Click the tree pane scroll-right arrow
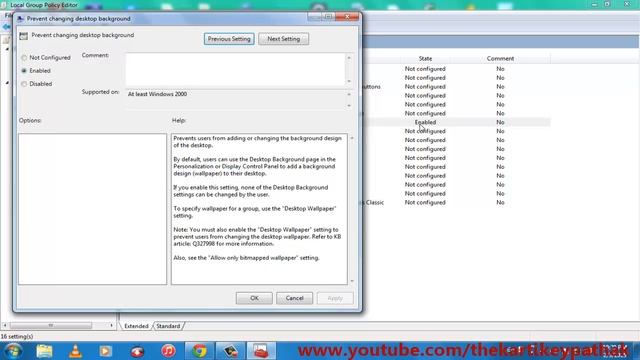The image size is (640, 360). click(111, 325)
